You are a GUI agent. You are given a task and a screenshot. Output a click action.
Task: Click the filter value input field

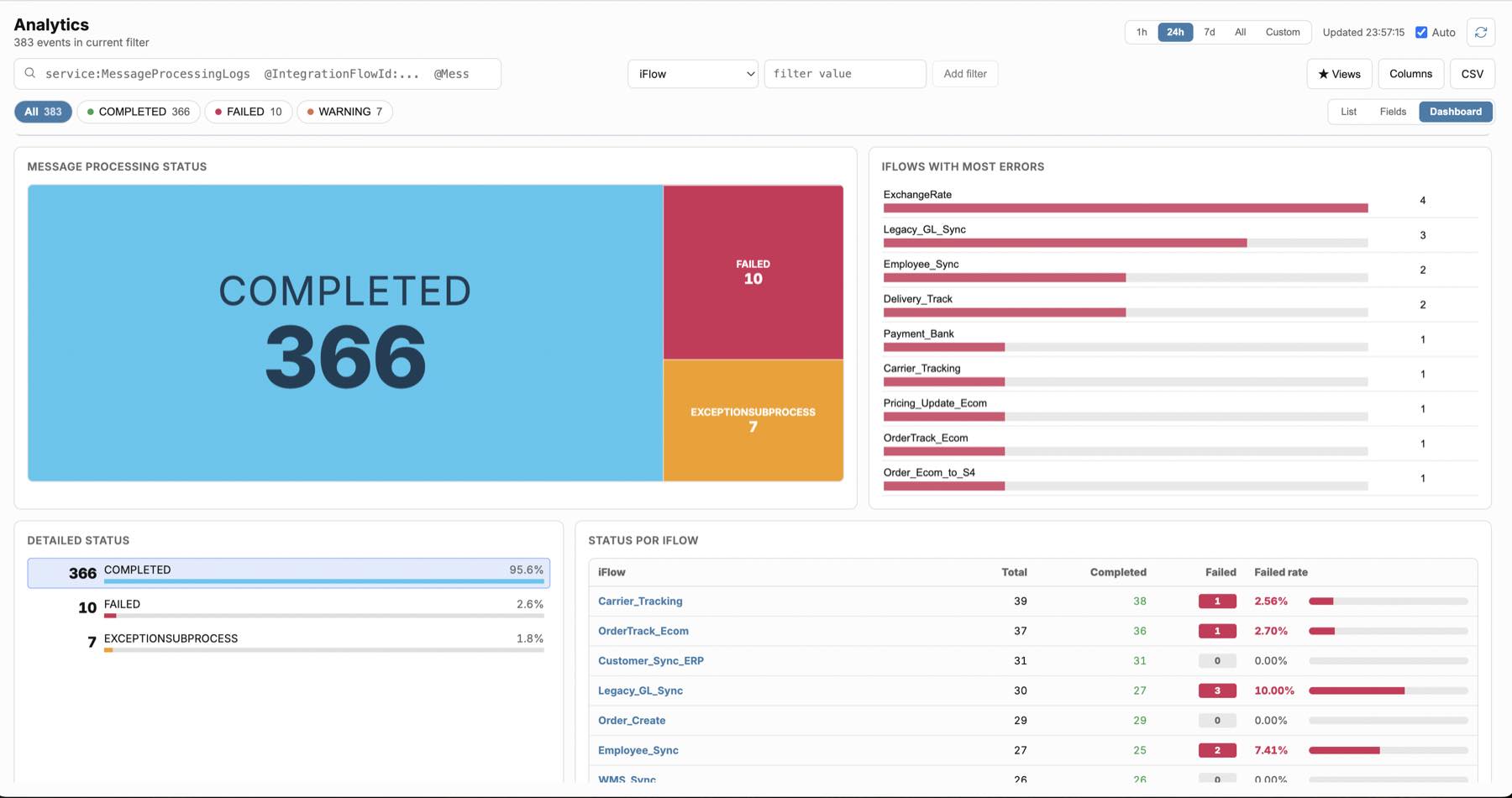tap(845, 74)
